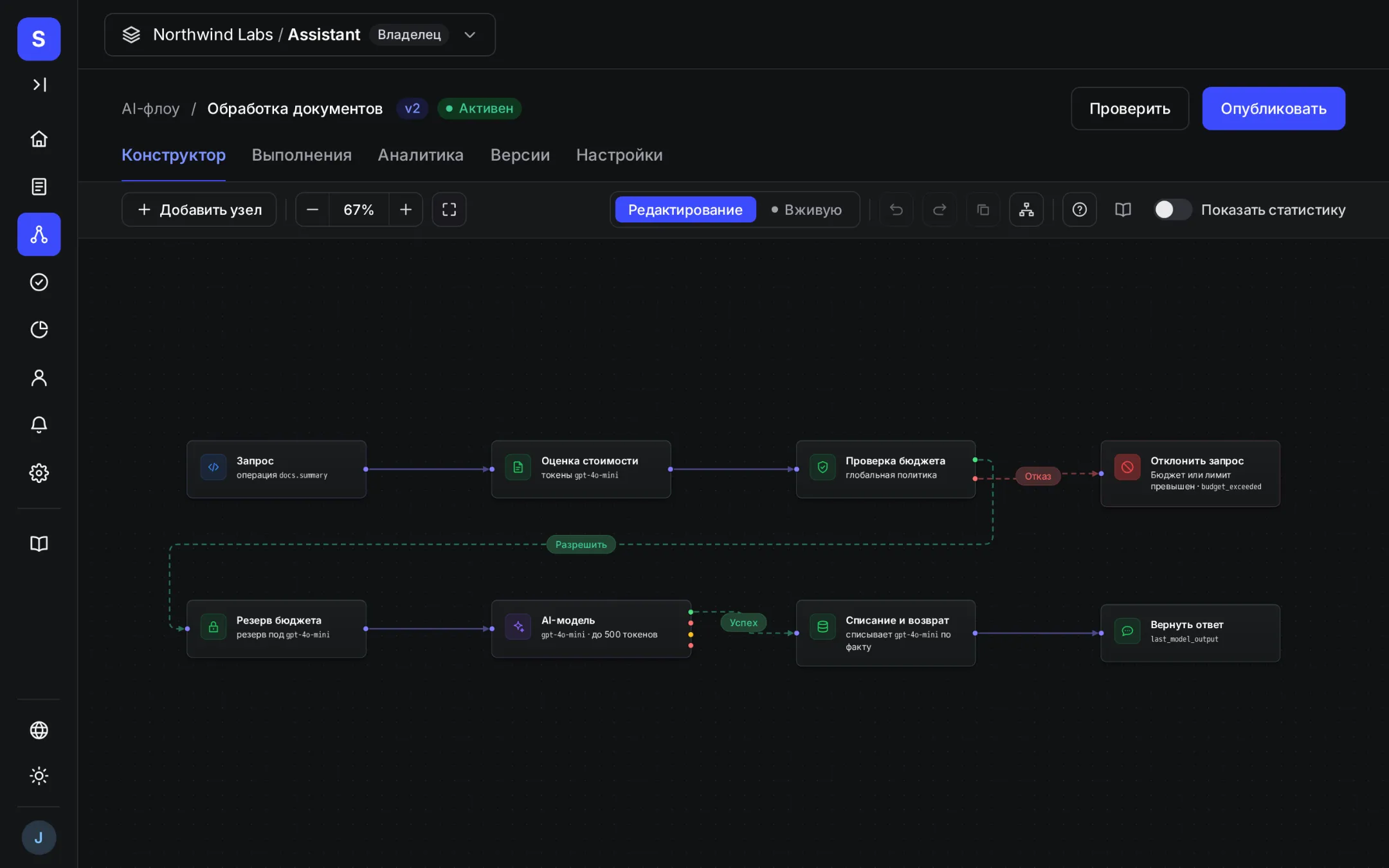Click the copy icon in the toolbar

[x=983, y=210]
